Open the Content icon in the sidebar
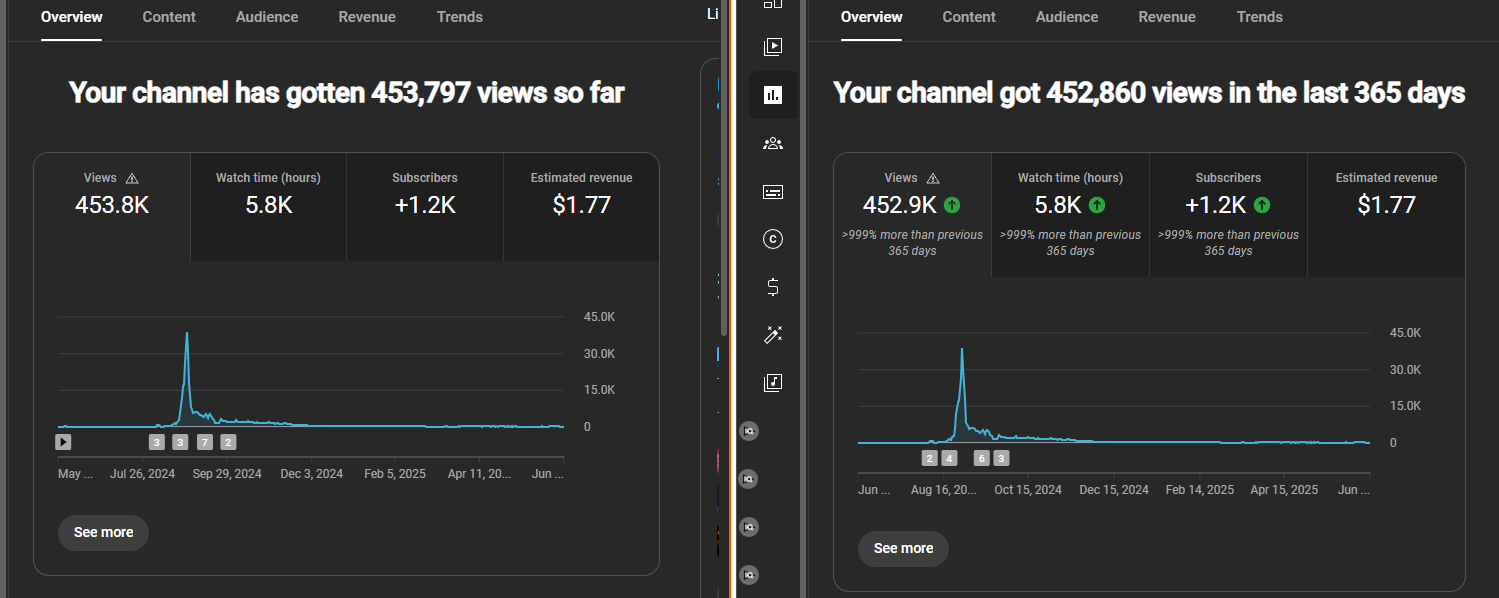 click(772, 47)
